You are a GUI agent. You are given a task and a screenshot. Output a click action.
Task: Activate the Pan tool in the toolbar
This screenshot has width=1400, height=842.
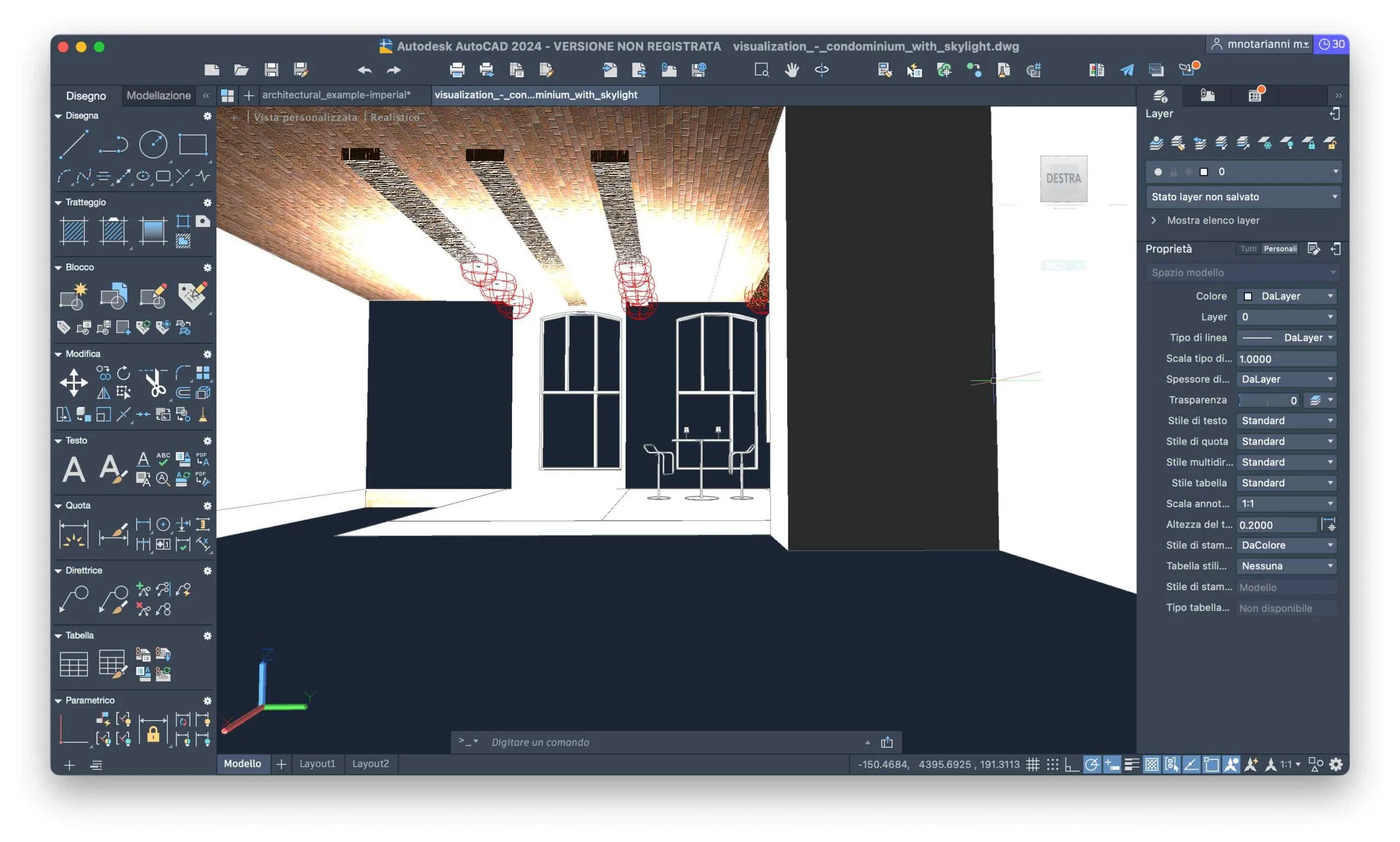pos(791,70)
